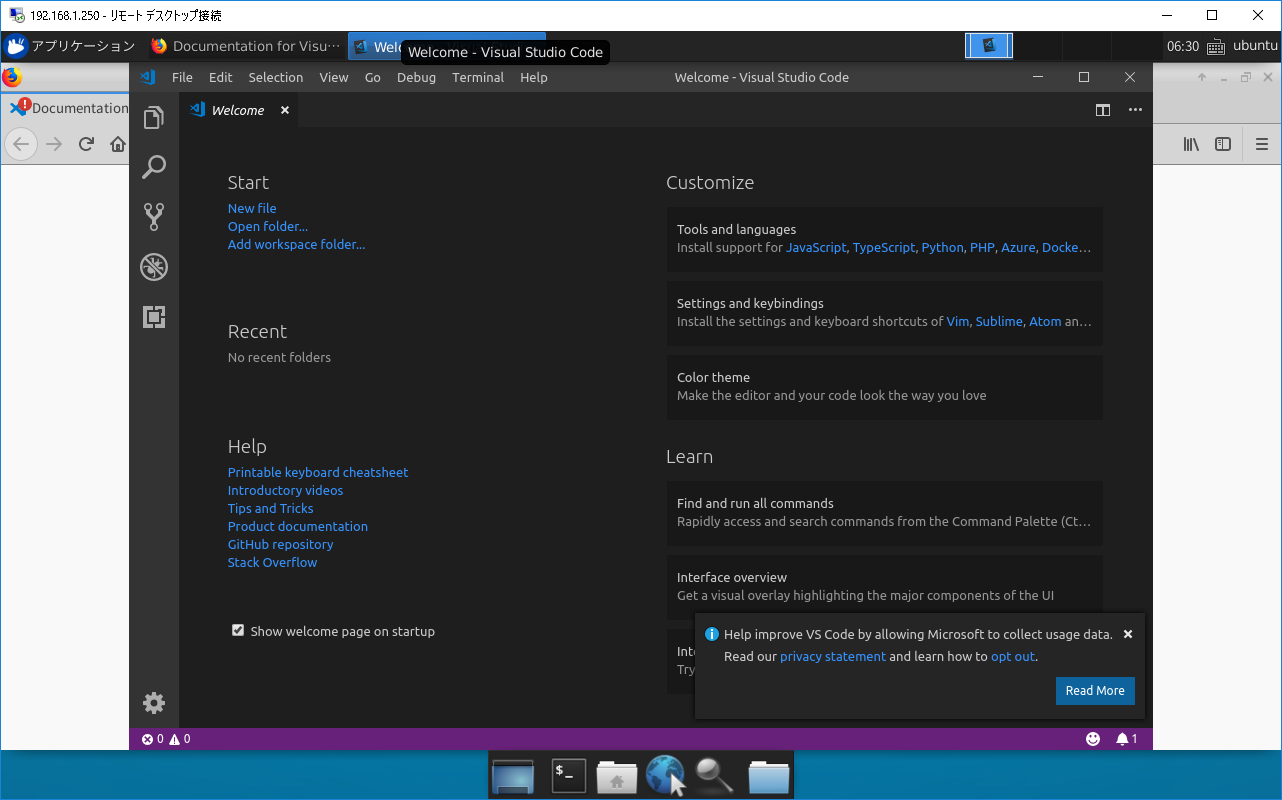Uncheck Show welcome page on startup
The width and height of the screenshot is (1282, 800).
click(238, 630)
